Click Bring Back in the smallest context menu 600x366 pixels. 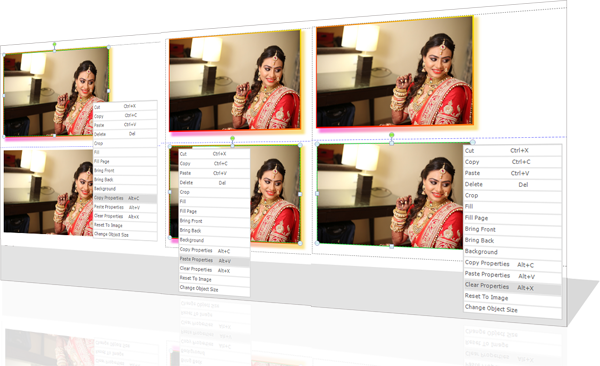click(x=125, y=180)
